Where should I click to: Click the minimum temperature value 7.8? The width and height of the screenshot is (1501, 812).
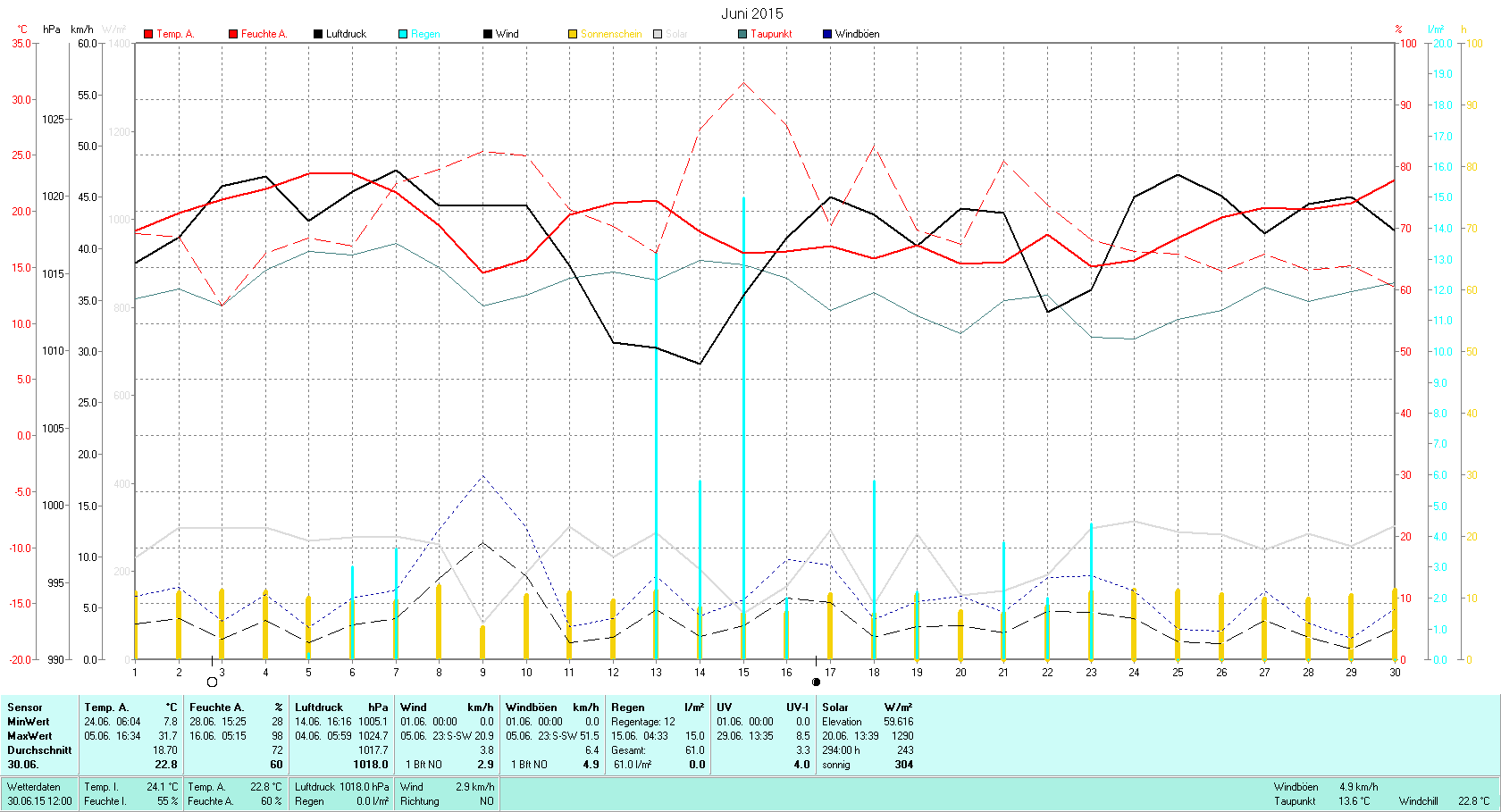(x=170, y=722)
